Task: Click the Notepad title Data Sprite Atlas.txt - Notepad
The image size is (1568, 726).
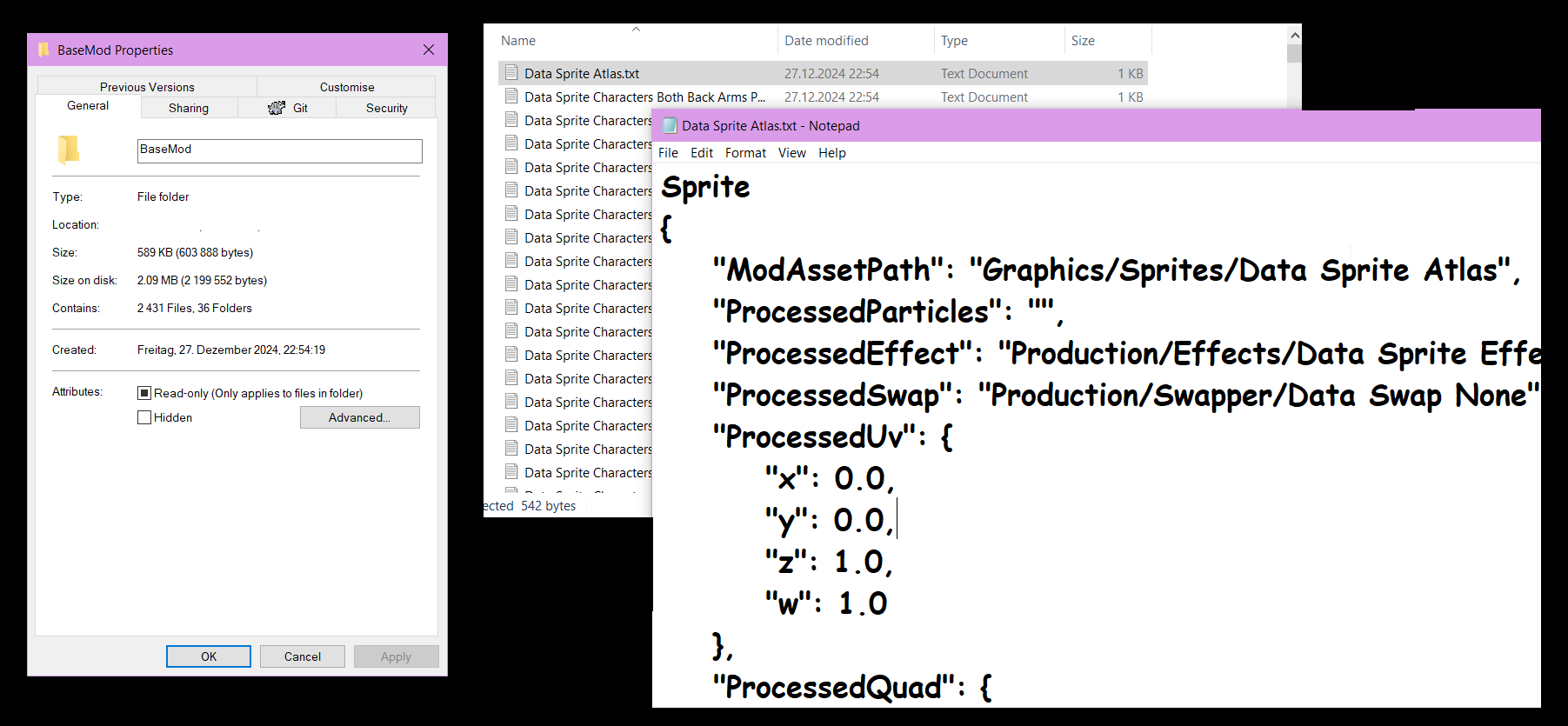Action: (771, 126)
